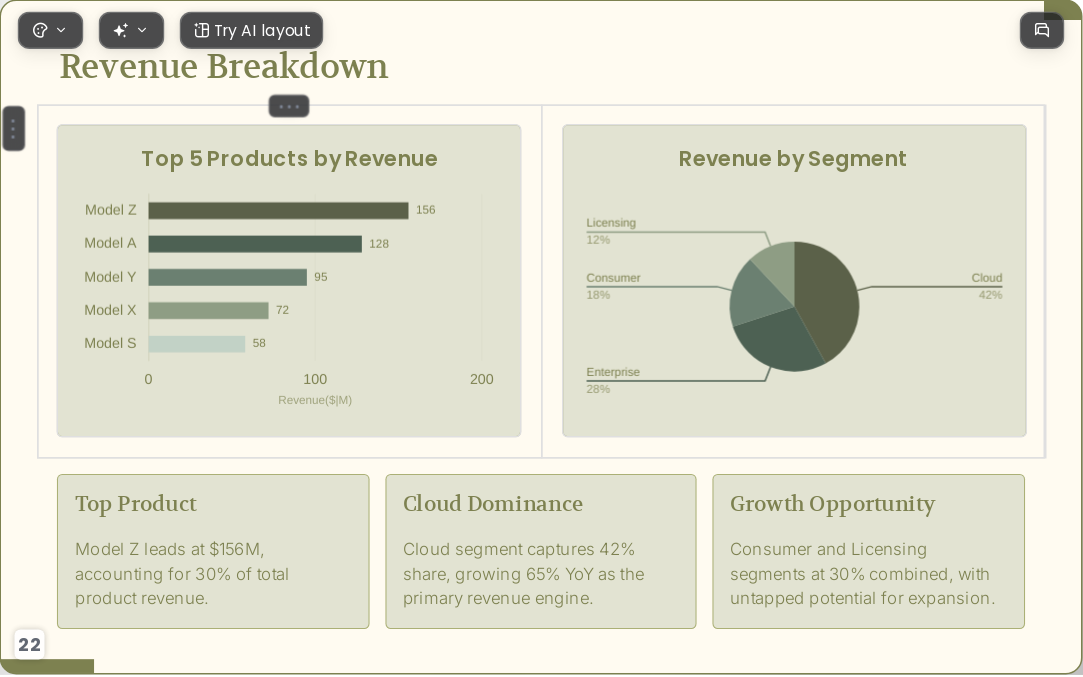1083x677 pixels.
Task: Open the theme palette menu
Action: pyautogui.click(x=50, y=30)
